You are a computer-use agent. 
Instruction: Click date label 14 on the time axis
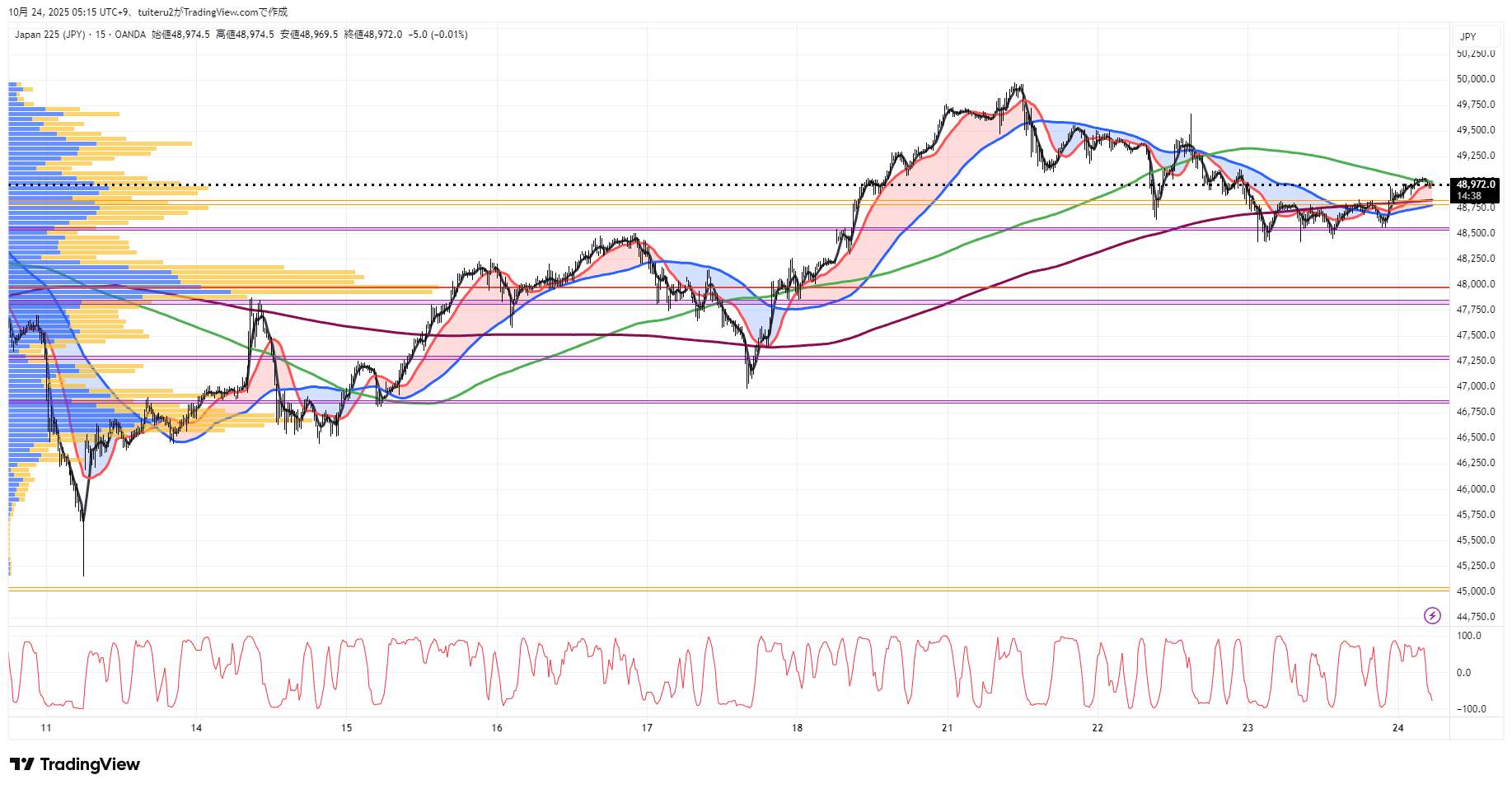pyautogui.click(x=196, y=727)
